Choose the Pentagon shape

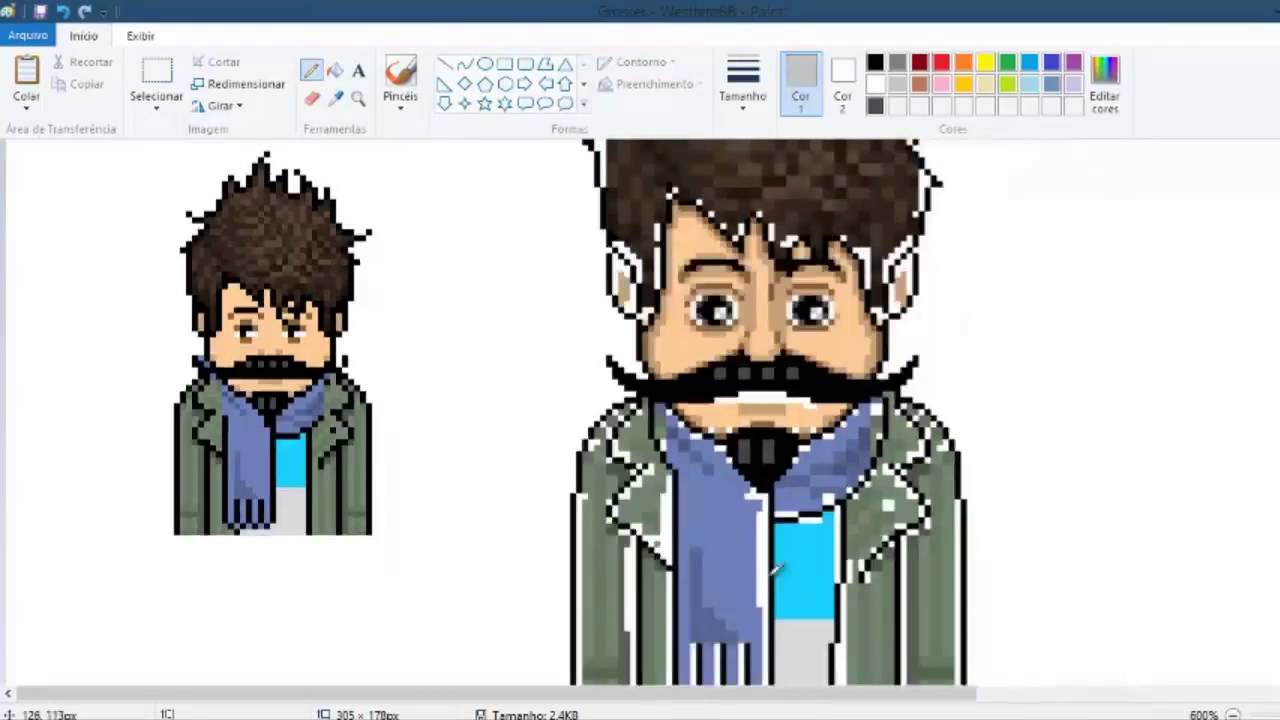point(485,84)
